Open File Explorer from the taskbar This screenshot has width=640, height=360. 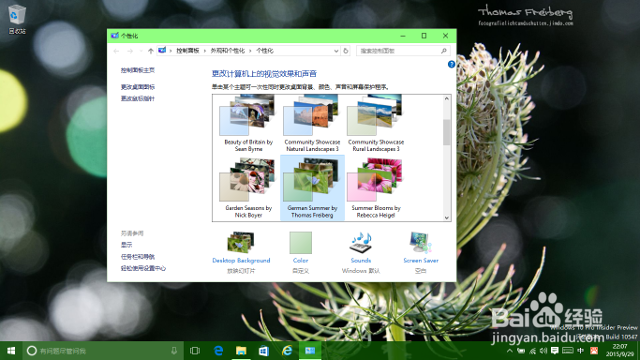click(x=241, y=351)
